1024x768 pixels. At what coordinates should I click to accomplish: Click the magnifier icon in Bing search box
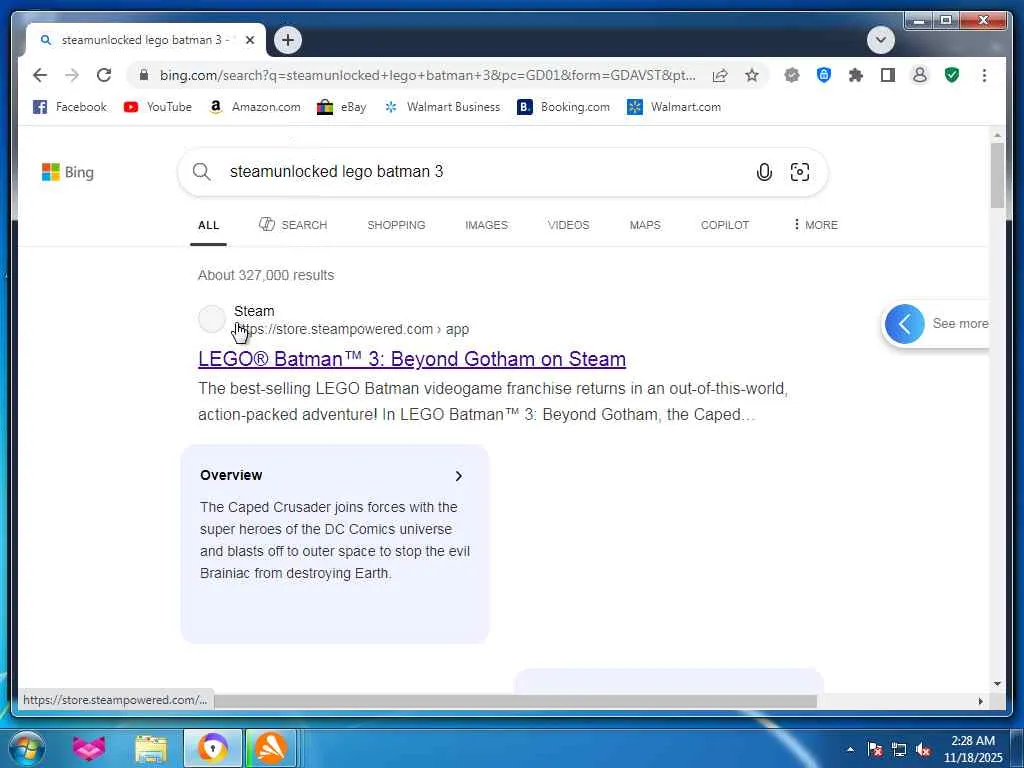pos(201,172)
